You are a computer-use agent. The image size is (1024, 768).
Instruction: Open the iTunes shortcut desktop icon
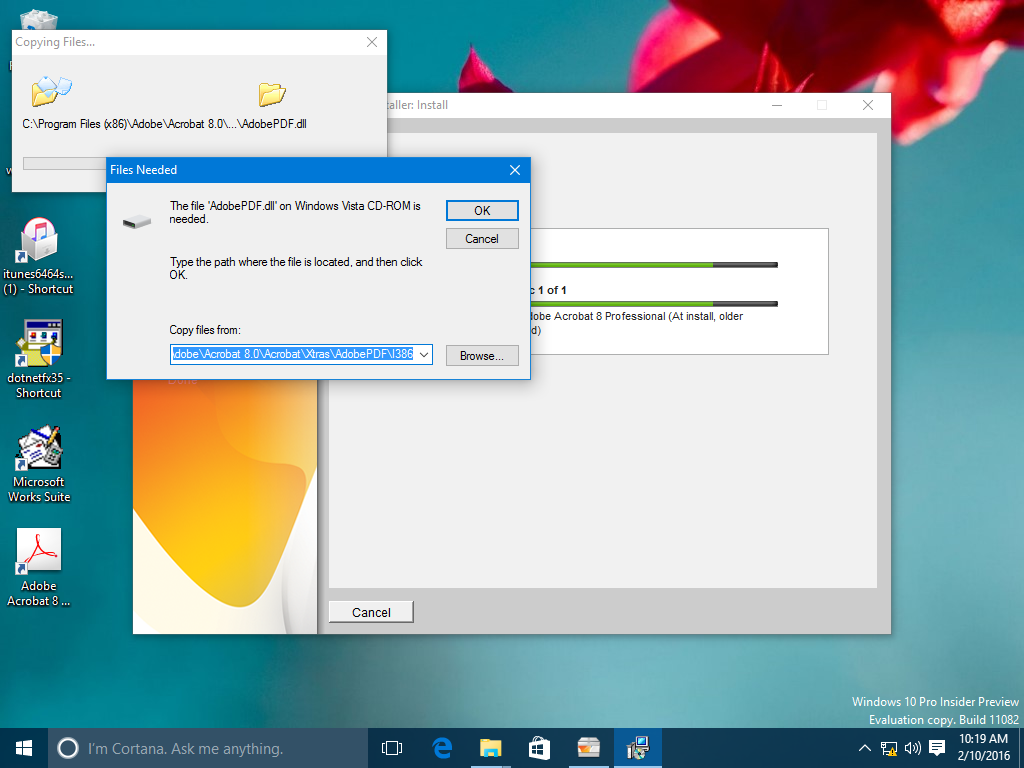[39, 256]
